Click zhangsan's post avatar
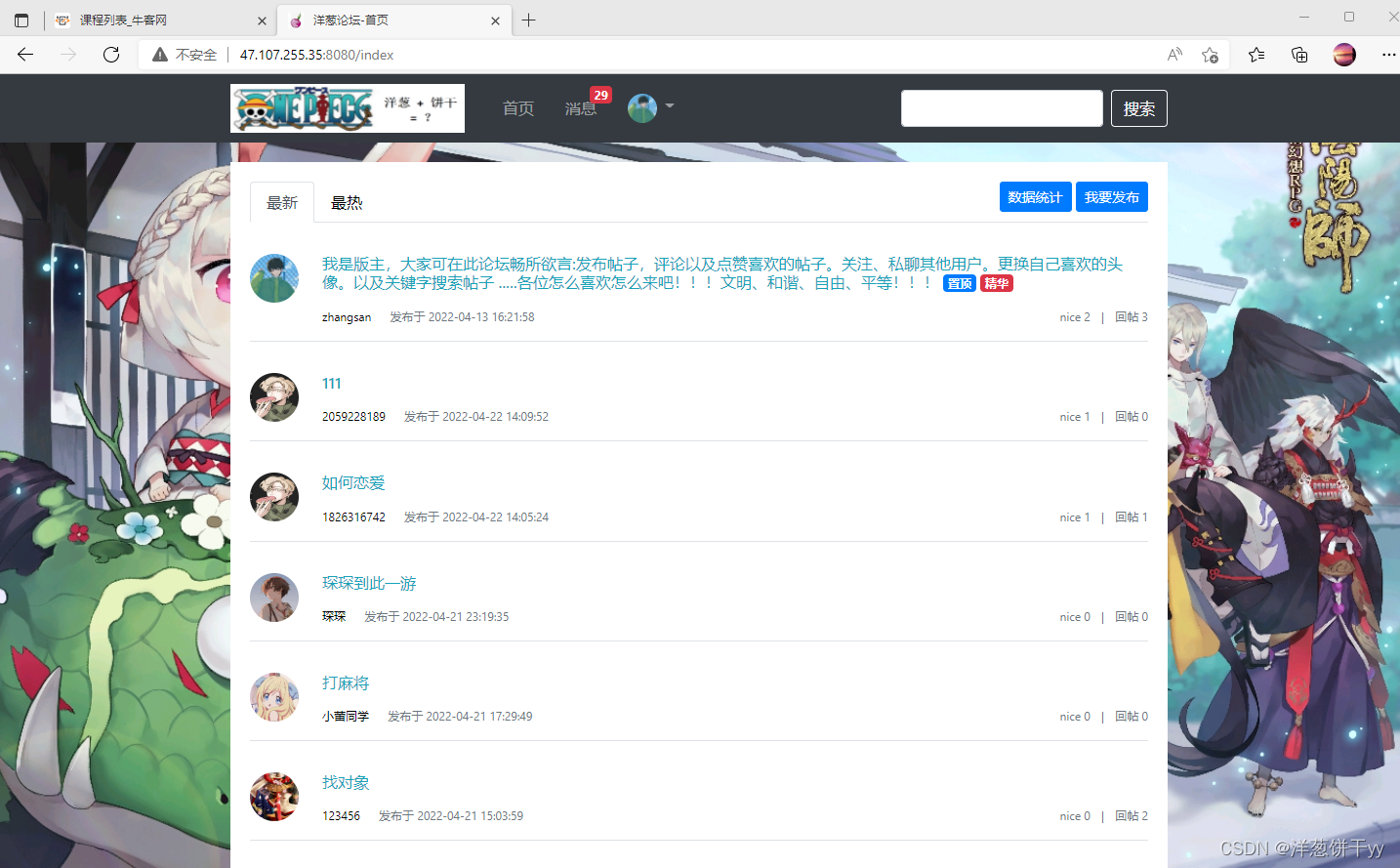1400x868 pixels. 274,278
